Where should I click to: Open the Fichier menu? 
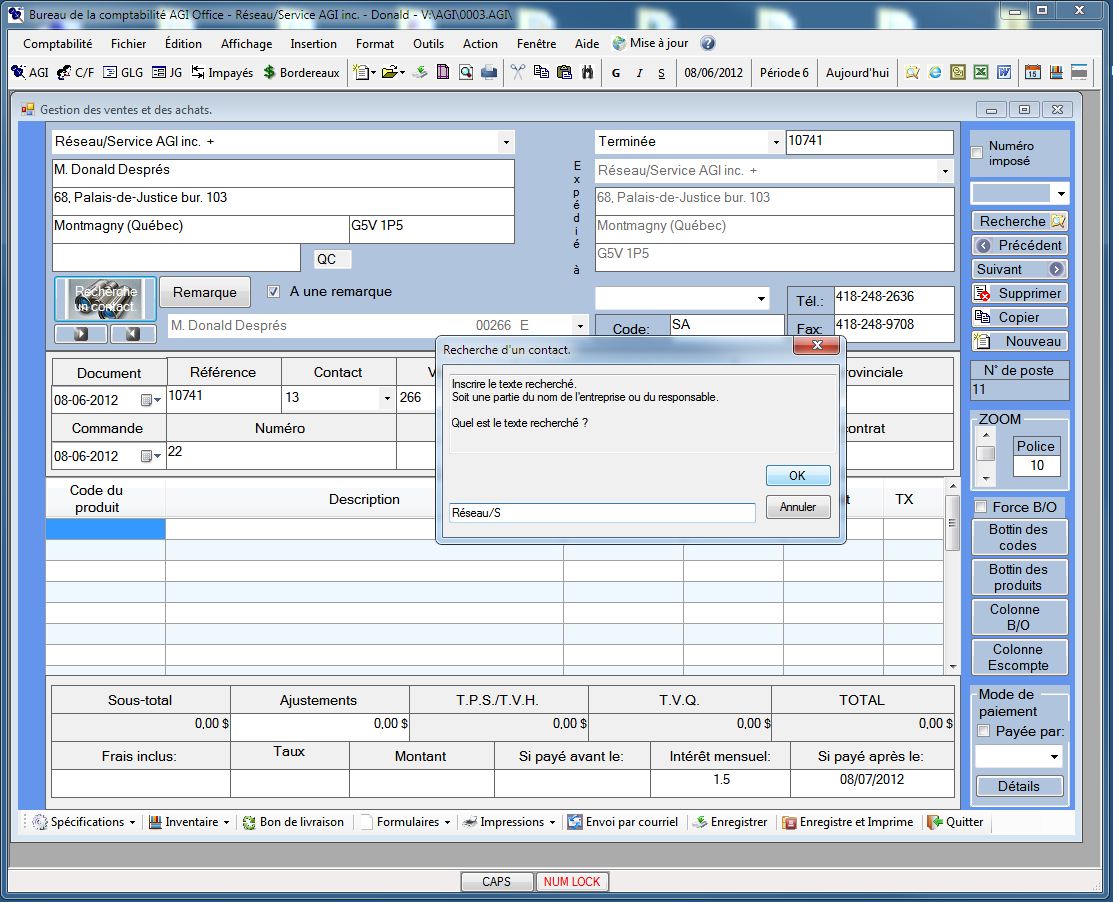click(128, 43)
